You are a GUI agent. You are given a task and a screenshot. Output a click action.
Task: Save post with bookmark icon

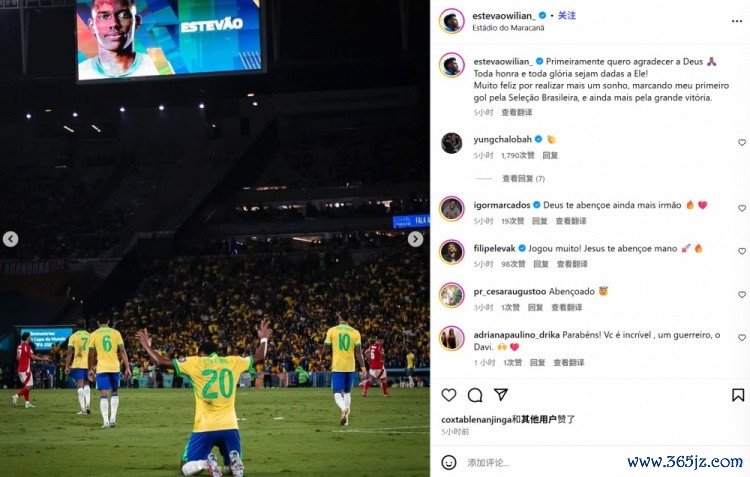click(738, 395)
